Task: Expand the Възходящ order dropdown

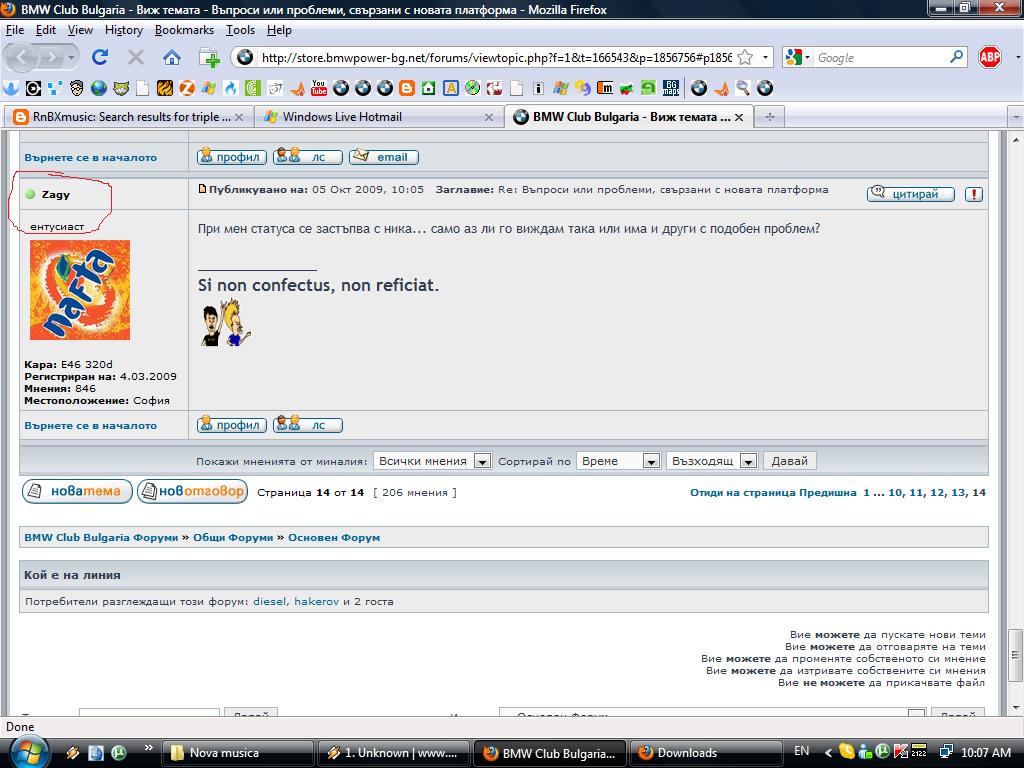Action: coord(748,461)
